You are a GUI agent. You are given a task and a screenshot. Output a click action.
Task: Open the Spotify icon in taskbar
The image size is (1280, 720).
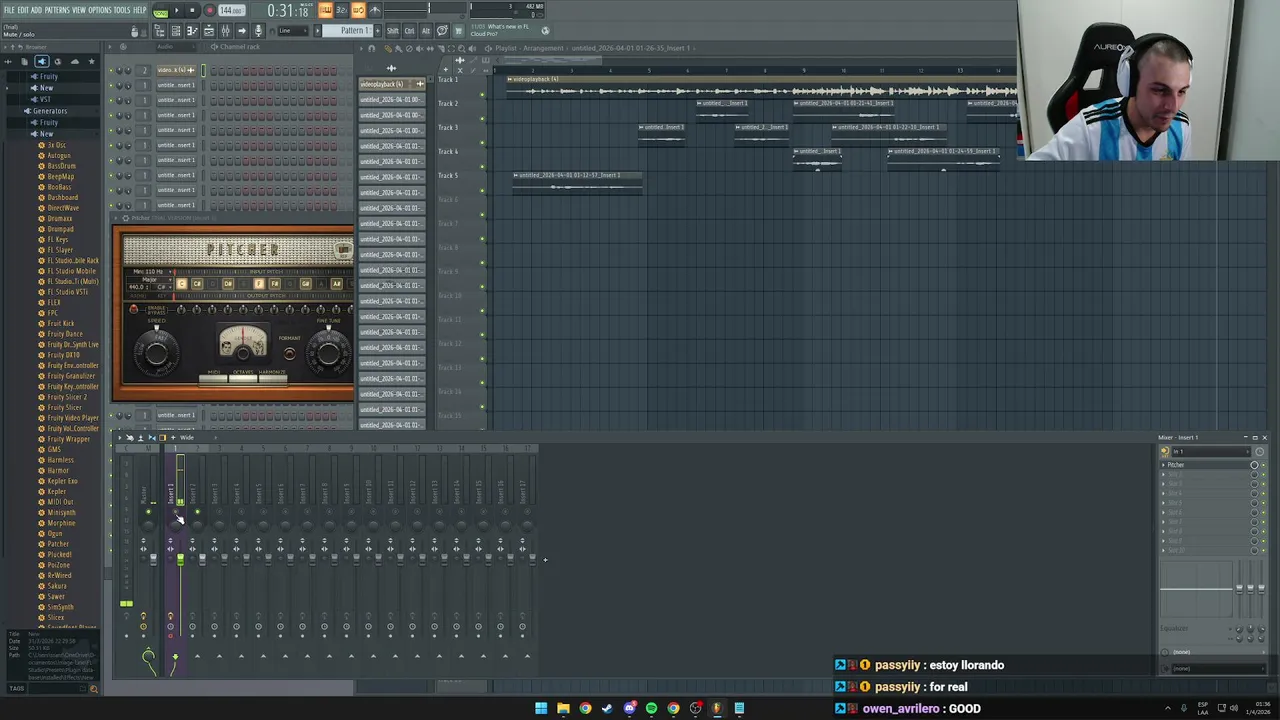point(651,708)
